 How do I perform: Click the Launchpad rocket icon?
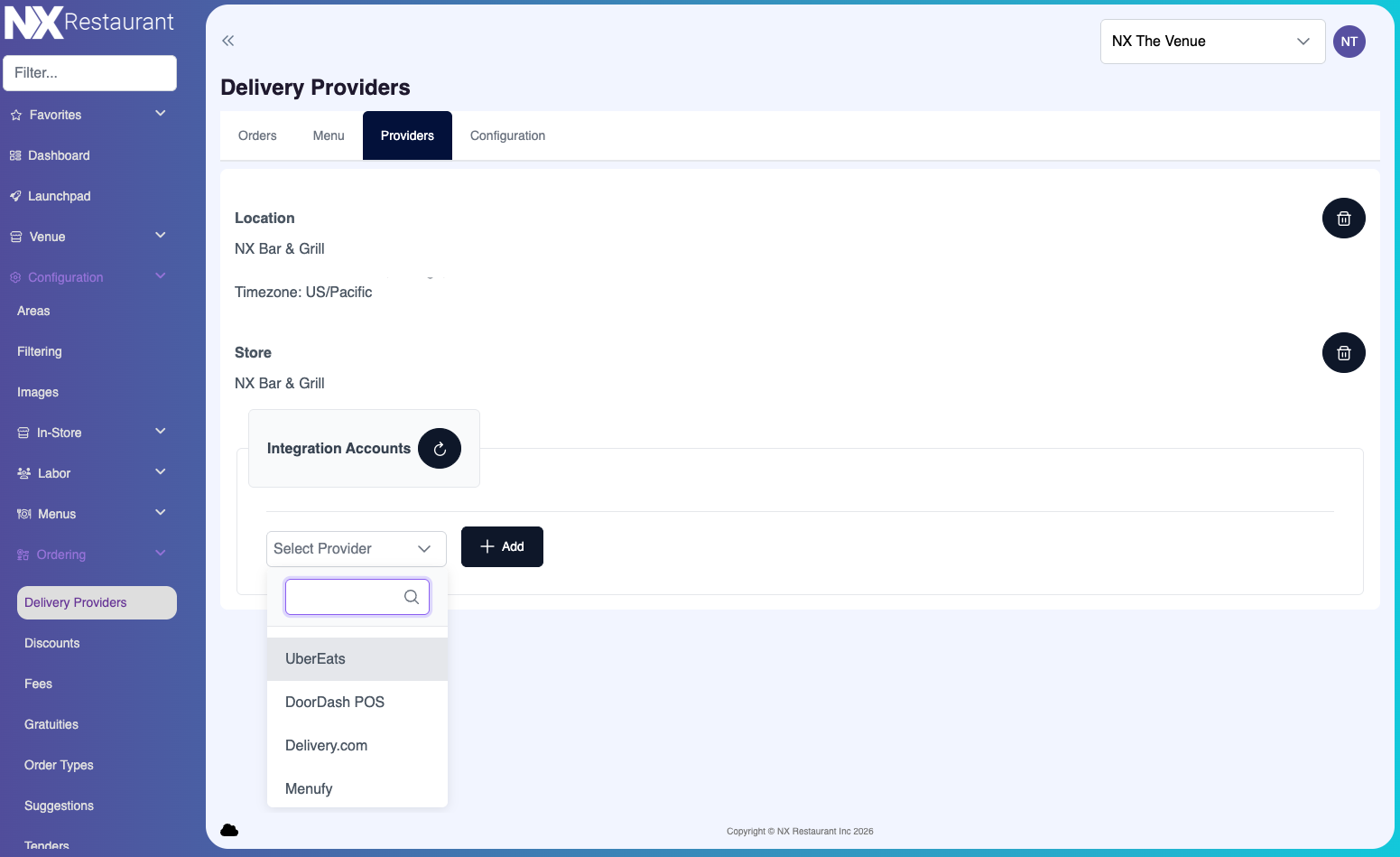coord(15,196)
